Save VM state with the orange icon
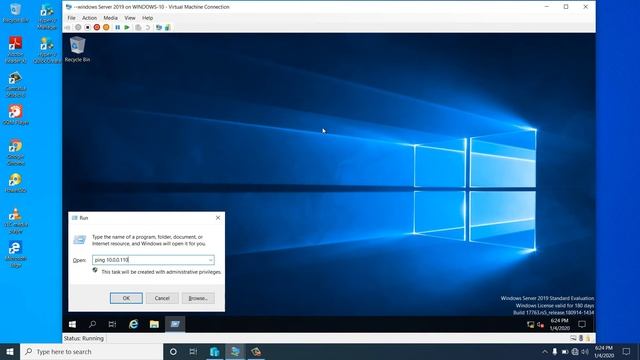 pyautogui.click(x=106, y=27)
